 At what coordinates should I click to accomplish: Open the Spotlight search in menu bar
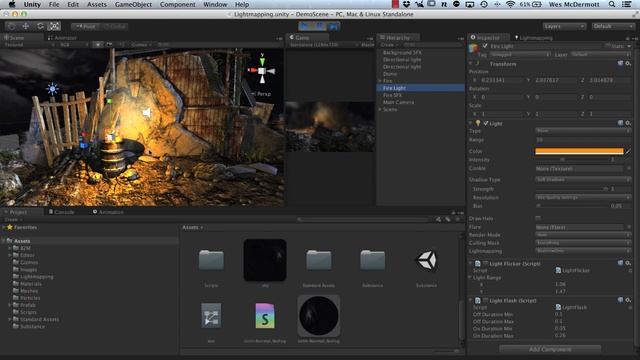(x=611, y=4)
